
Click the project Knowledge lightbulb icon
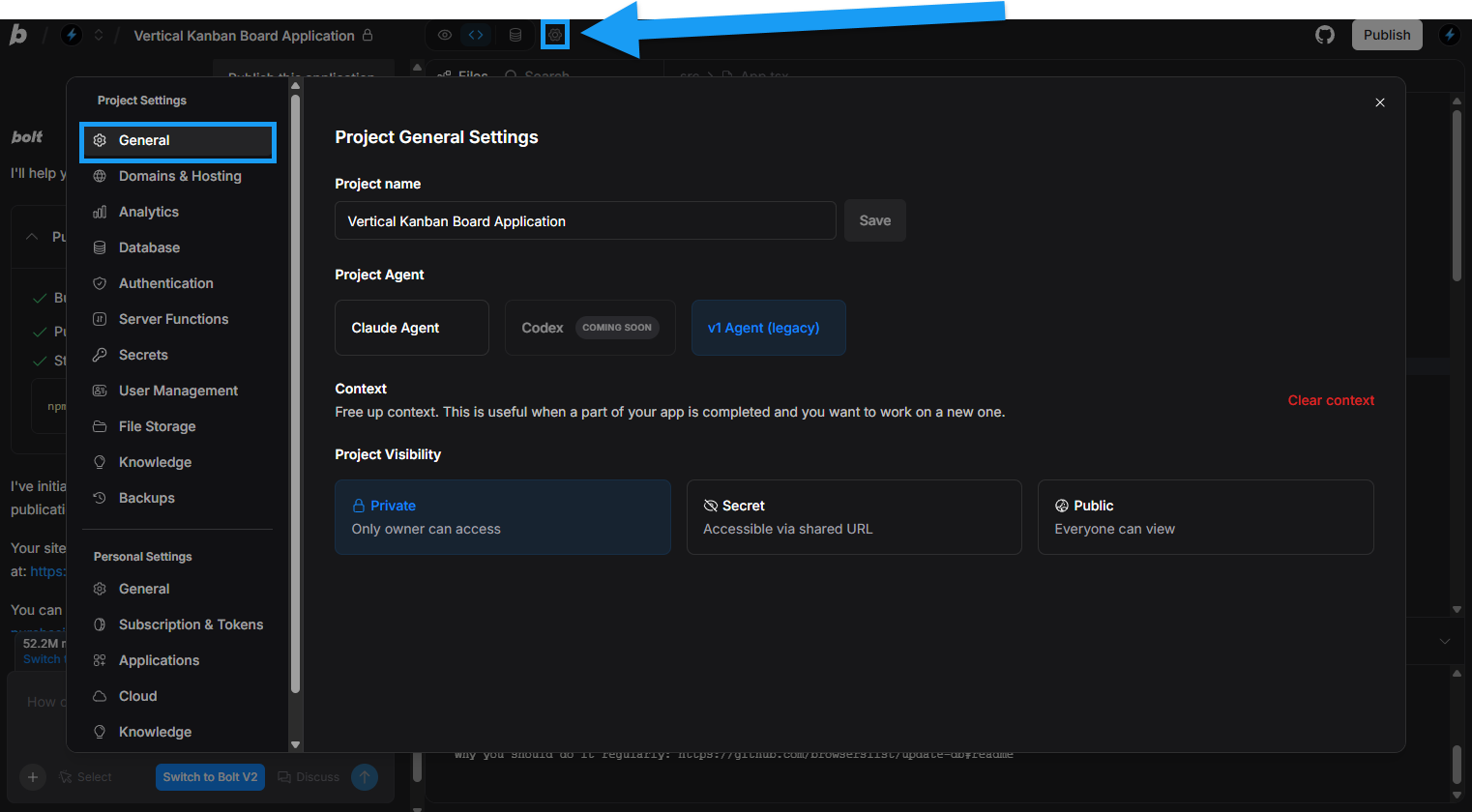100,462
